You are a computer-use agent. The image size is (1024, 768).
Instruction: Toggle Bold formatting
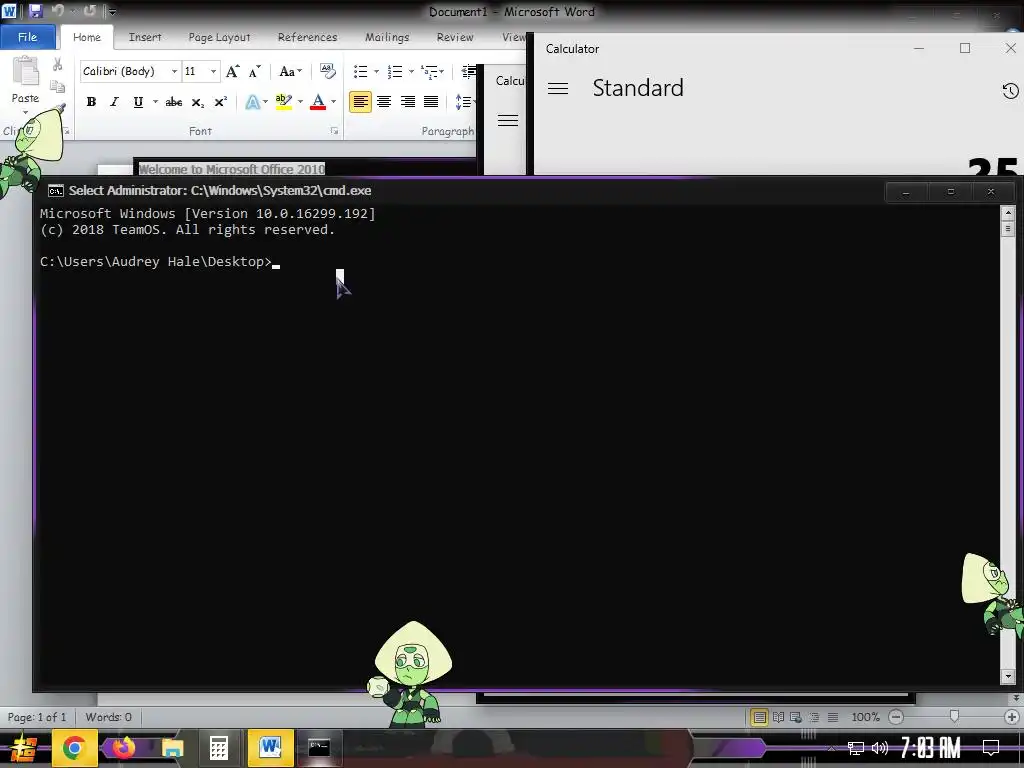pos(91,102)
